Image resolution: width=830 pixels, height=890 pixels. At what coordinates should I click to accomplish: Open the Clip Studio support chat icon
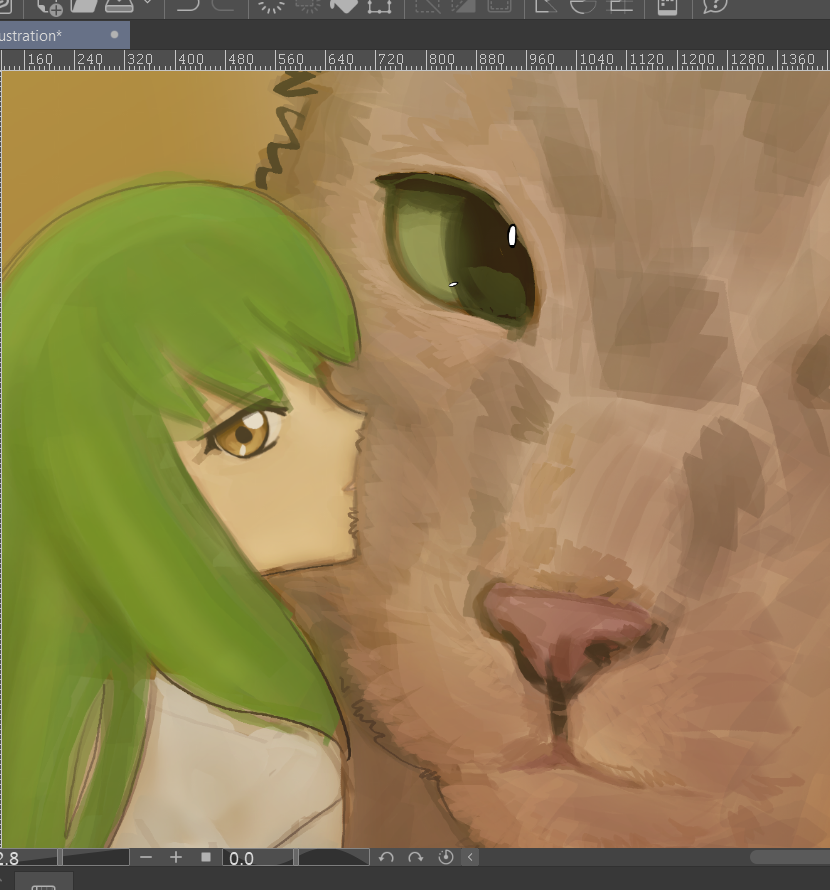715,5
